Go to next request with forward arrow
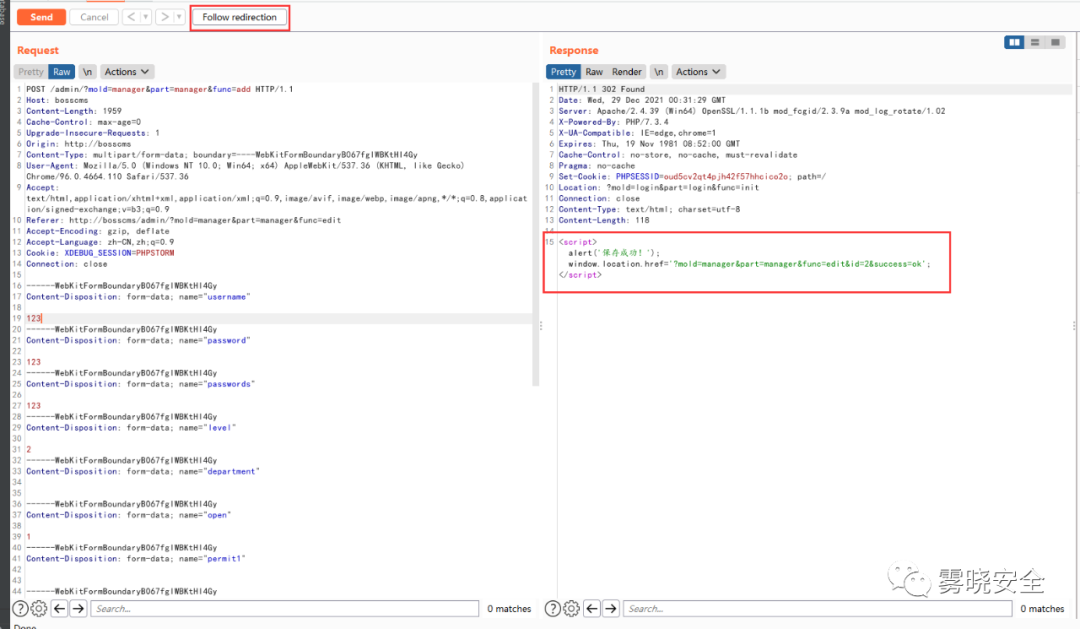Screen dimensions: 1080x629 (x=164, y=17)
